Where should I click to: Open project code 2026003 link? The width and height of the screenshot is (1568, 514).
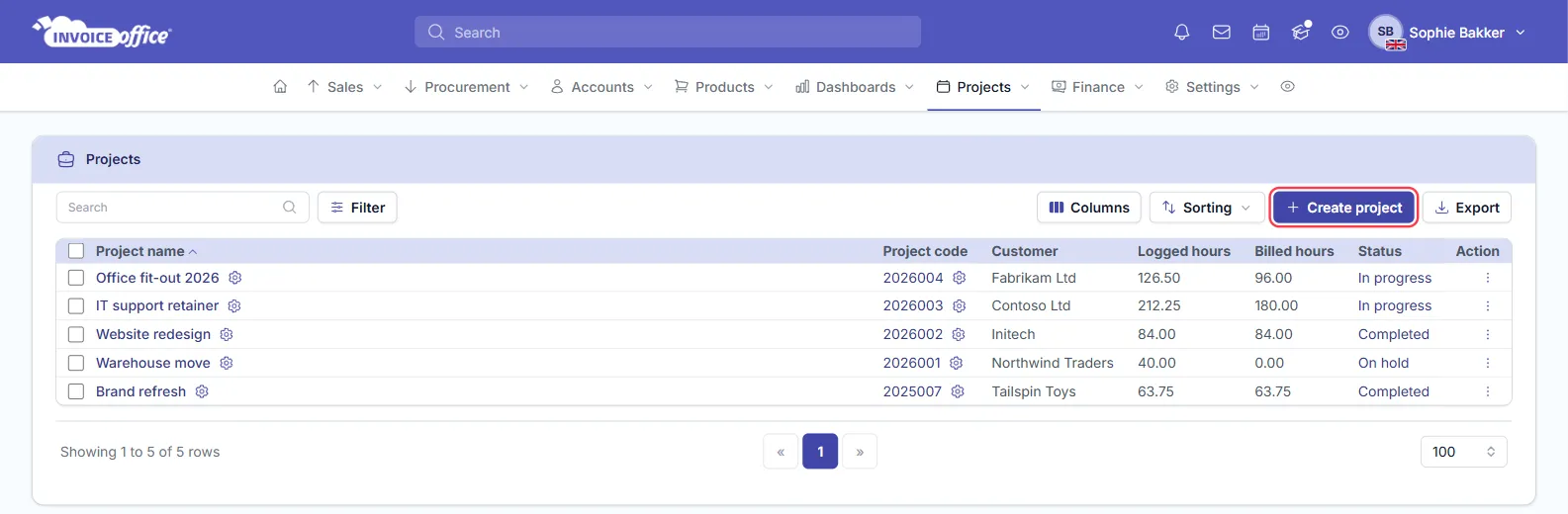coord(913,305)
